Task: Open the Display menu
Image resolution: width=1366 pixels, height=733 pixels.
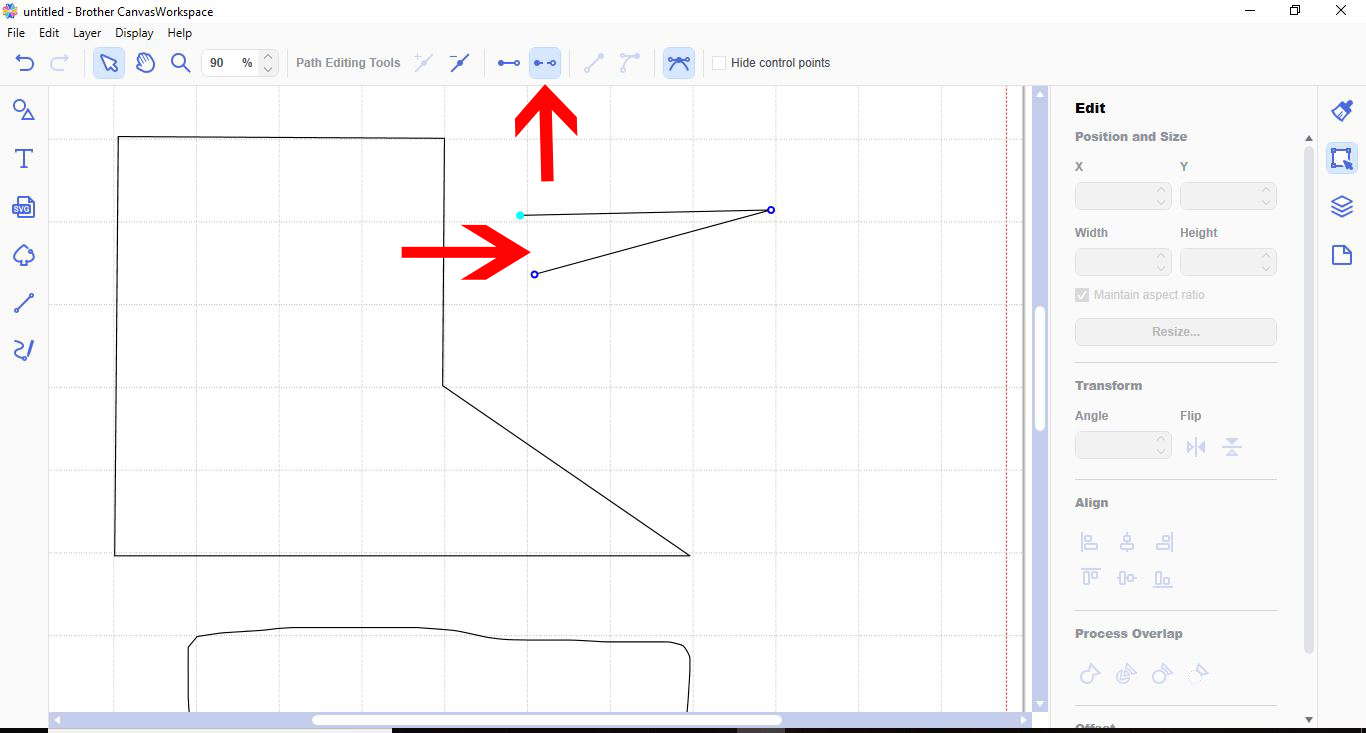Action: (x=134, y=33)
